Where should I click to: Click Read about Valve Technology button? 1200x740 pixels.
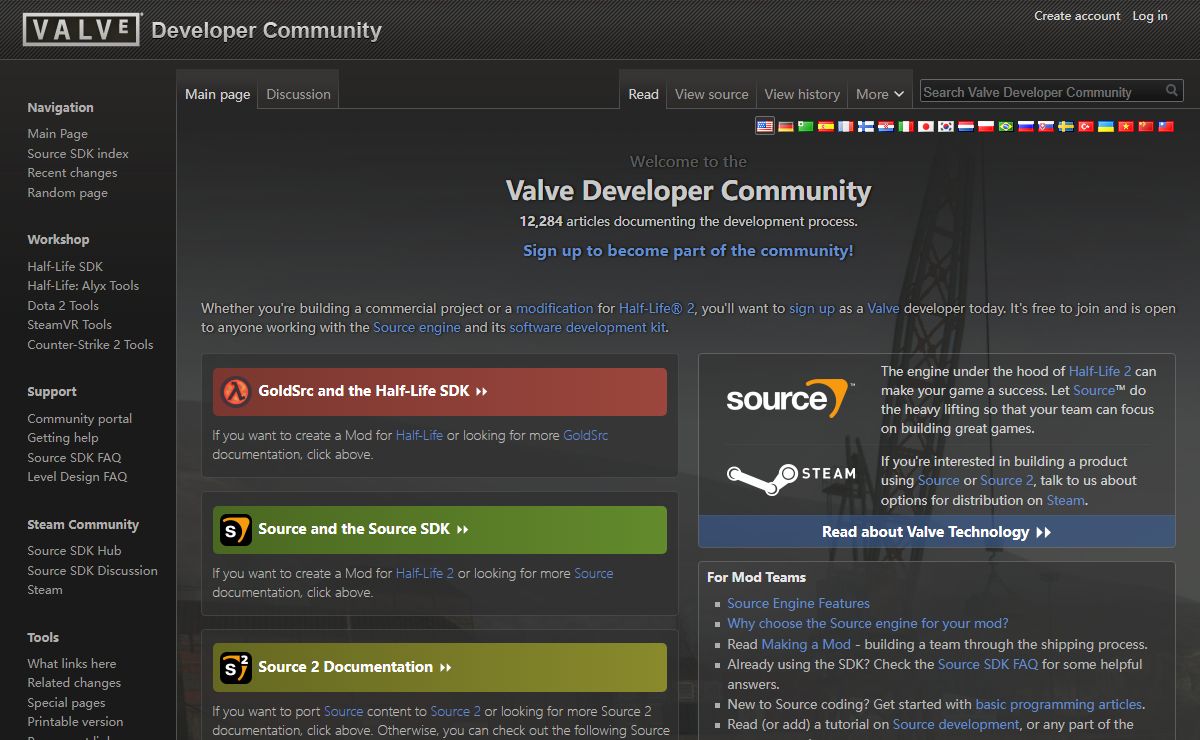point(937,532)
